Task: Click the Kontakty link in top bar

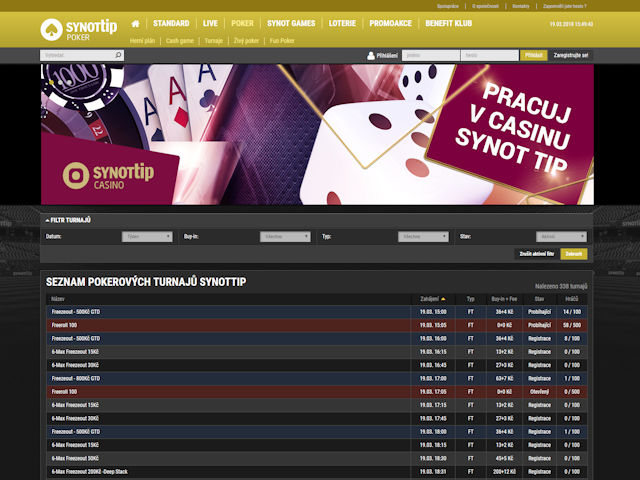Action: click(521, 6)
